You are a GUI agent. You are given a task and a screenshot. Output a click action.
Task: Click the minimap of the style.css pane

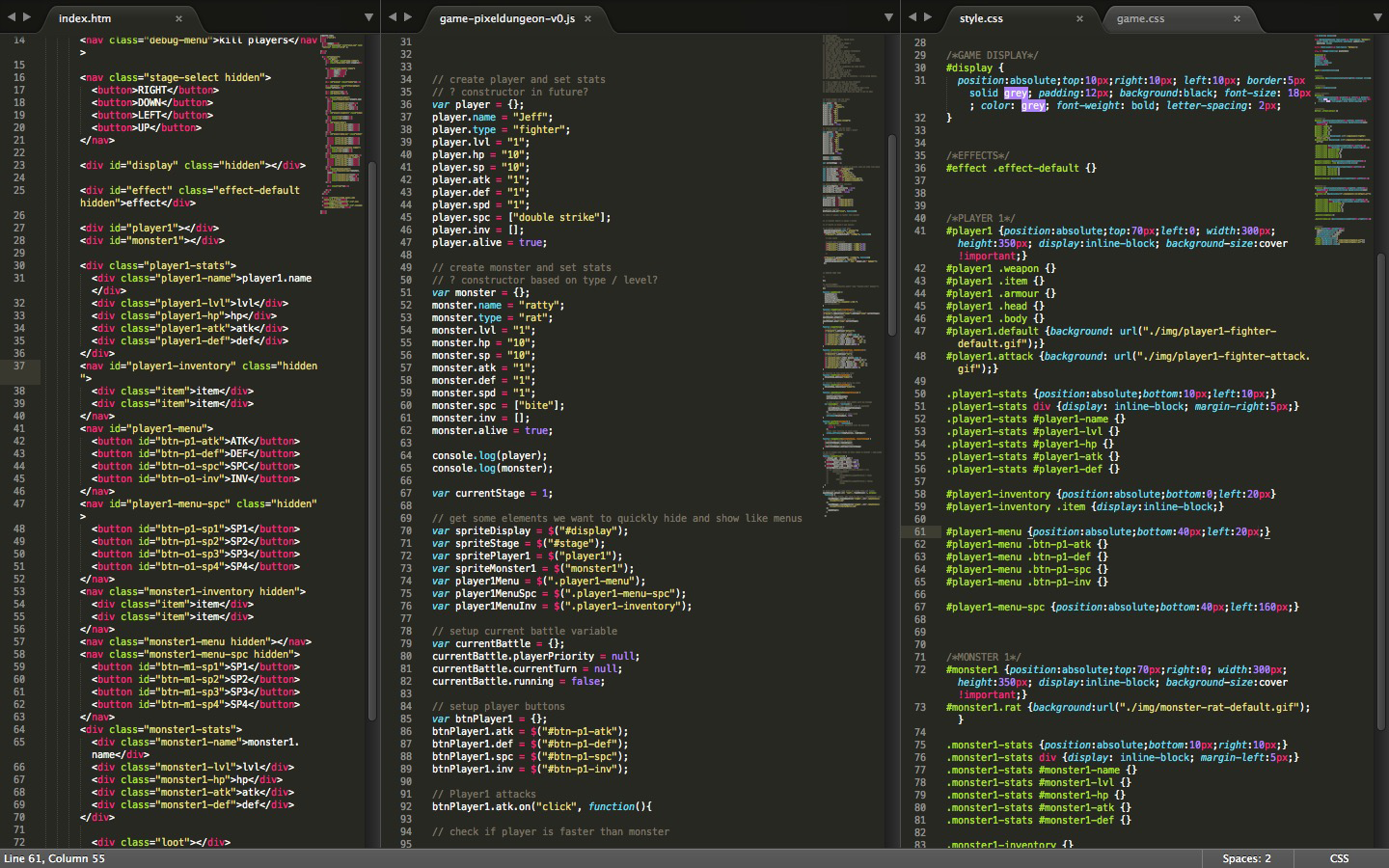tap(1341, 145)
